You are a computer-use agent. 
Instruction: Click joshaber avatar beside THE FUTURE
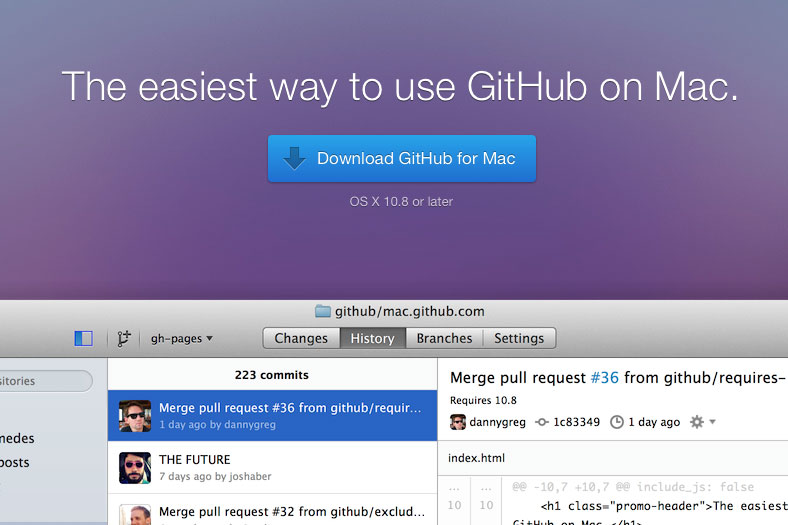pyautogui.click(x=135, y=468)
